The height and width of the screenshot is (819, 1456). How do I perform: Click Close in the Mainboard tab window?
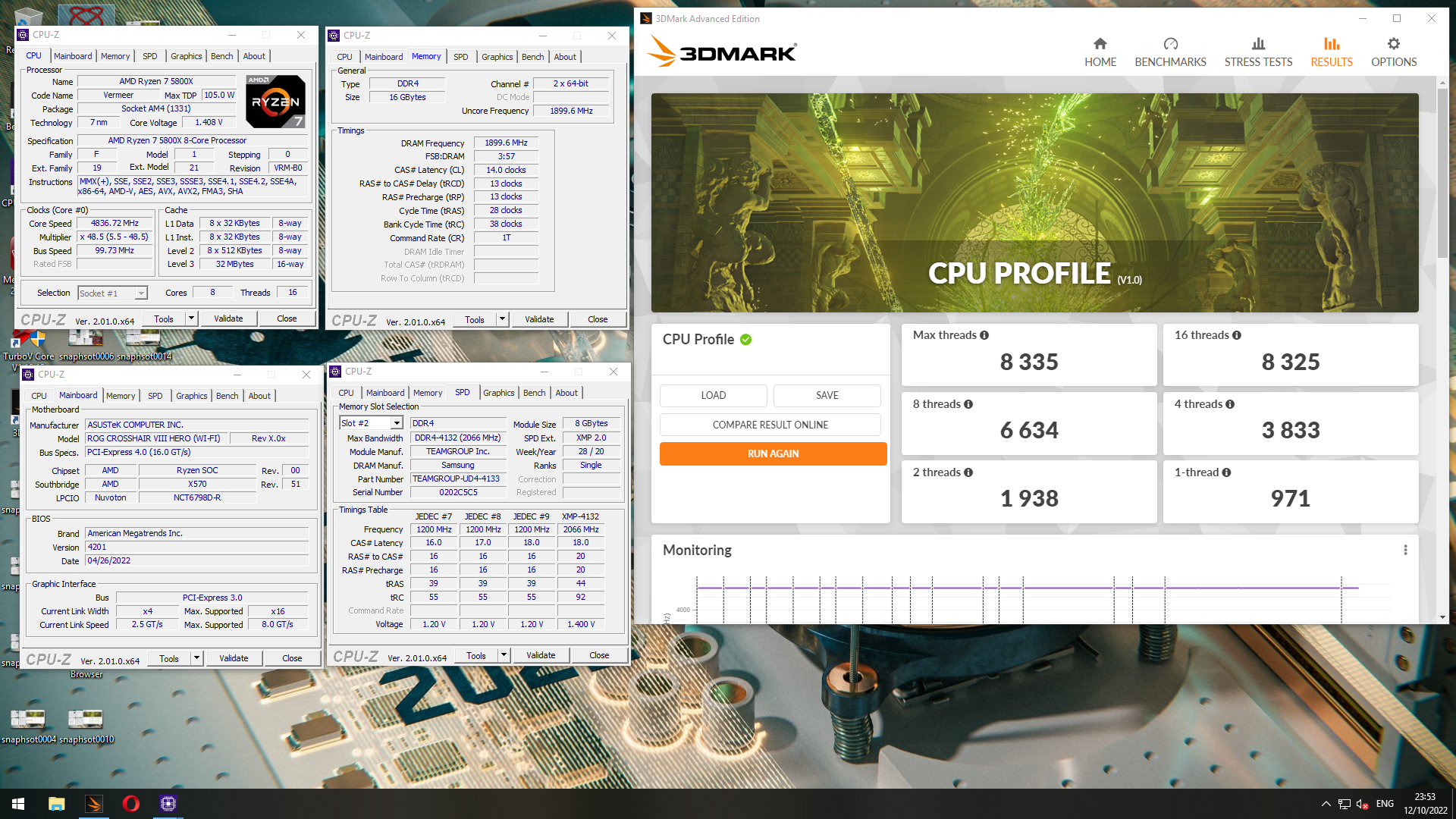292,658
